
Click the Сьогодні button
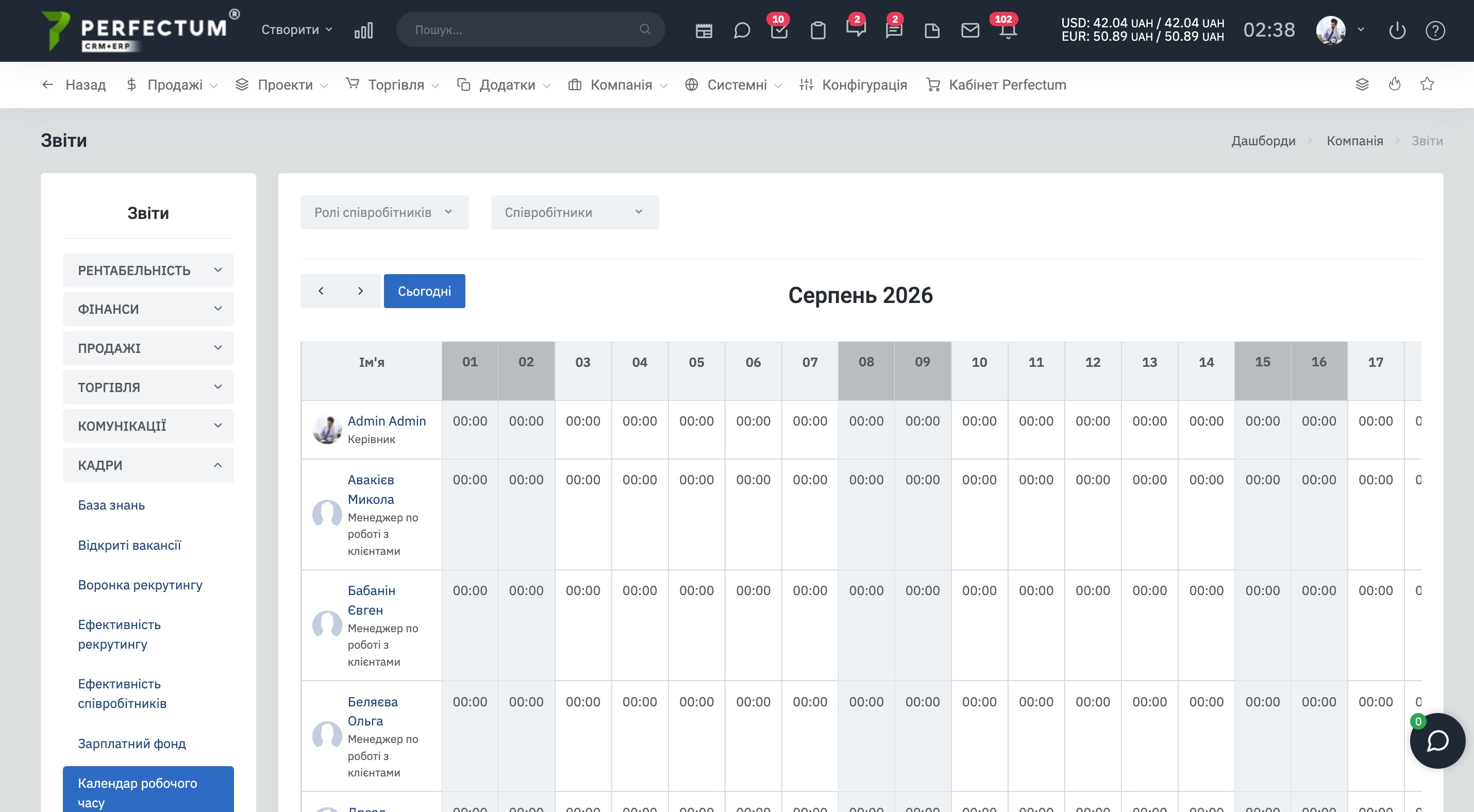425,291
